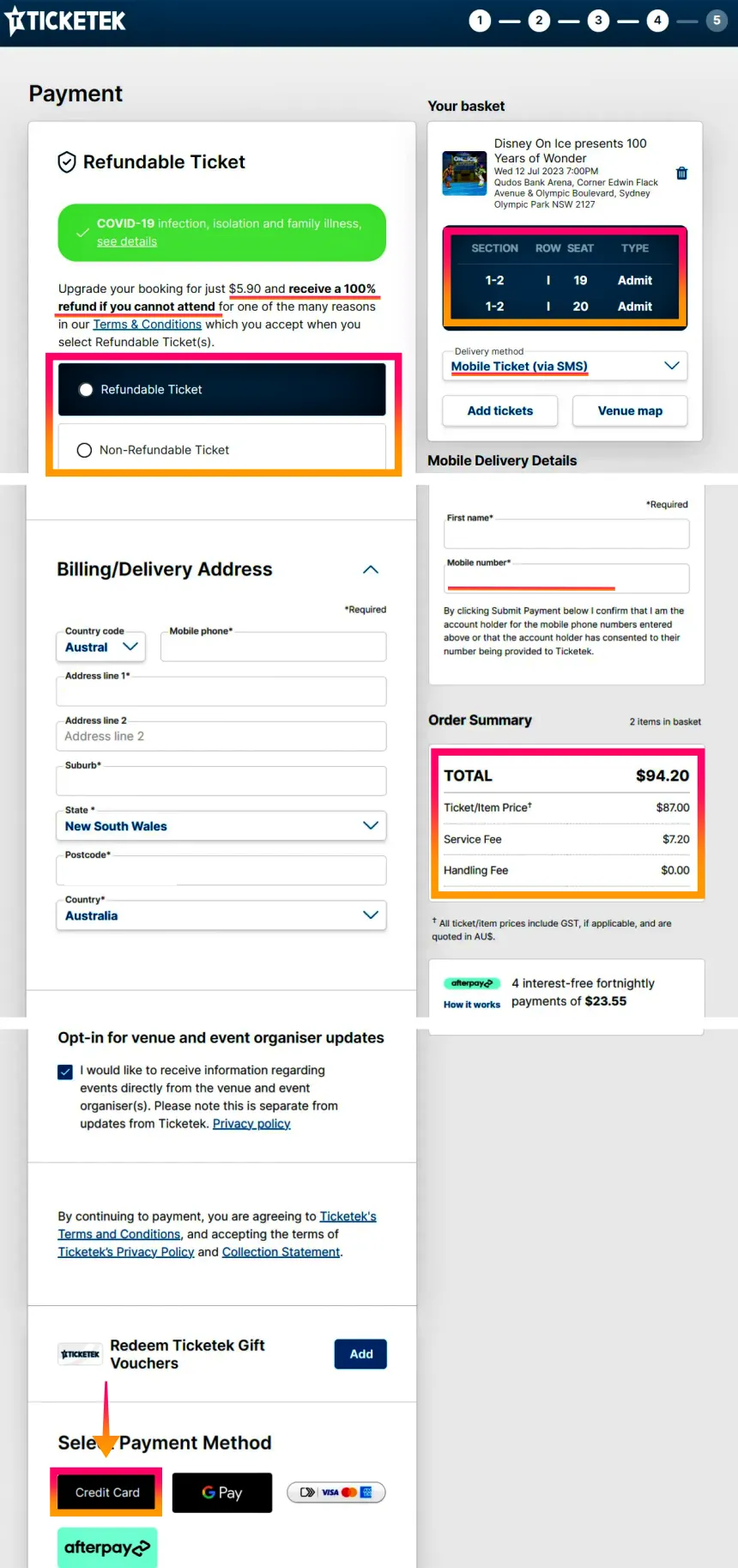Untick venue and organiser updates checkbox
738x1568 pixels.
(x=65, y=1072)
